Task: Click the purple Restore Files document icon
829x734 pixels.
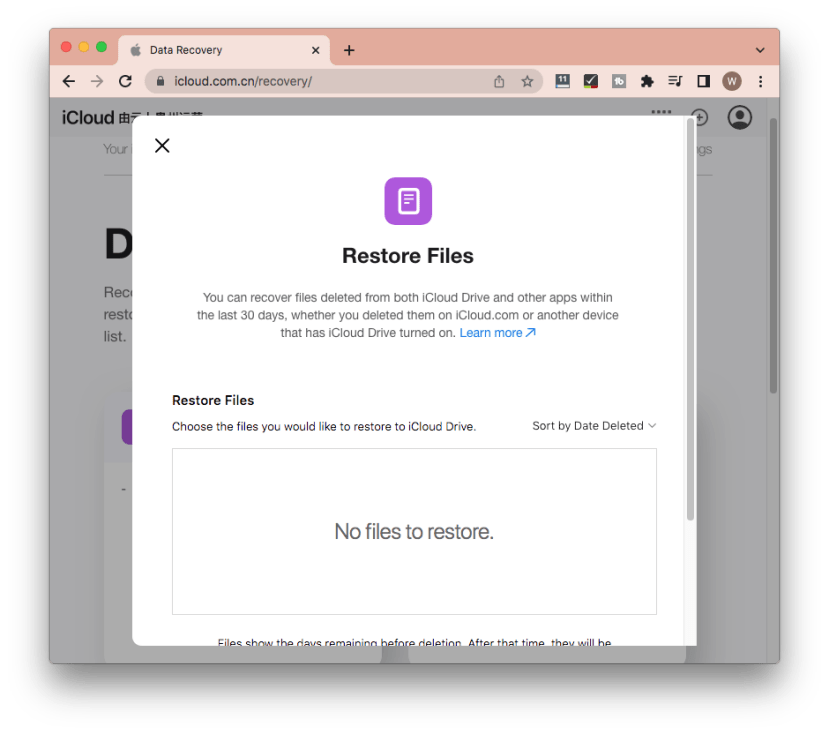Action: (407, 201)
